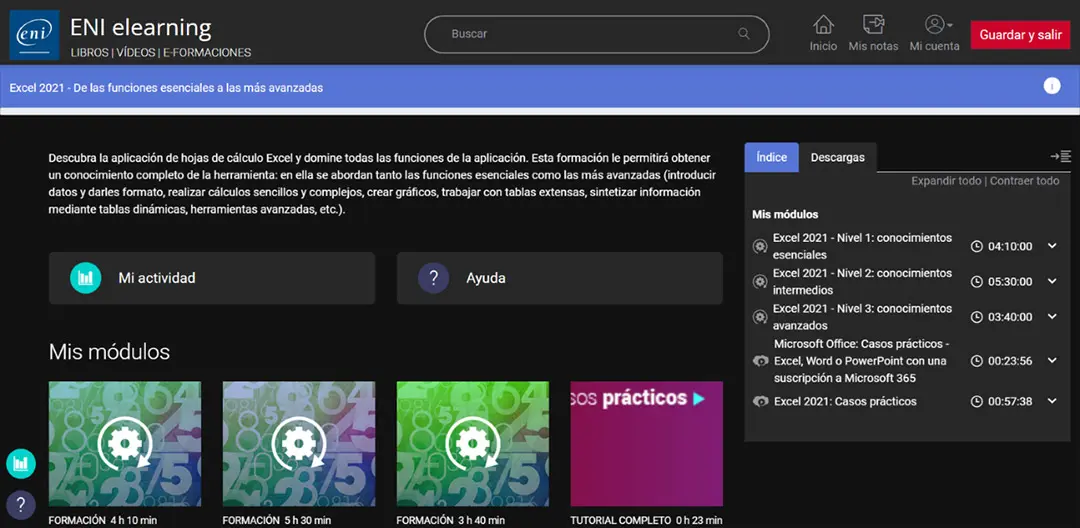This screenshot has width=1080, height=528.
Task: Open Excel 2021 - Nivel 3 module title
Action: [x=862, y=317]
